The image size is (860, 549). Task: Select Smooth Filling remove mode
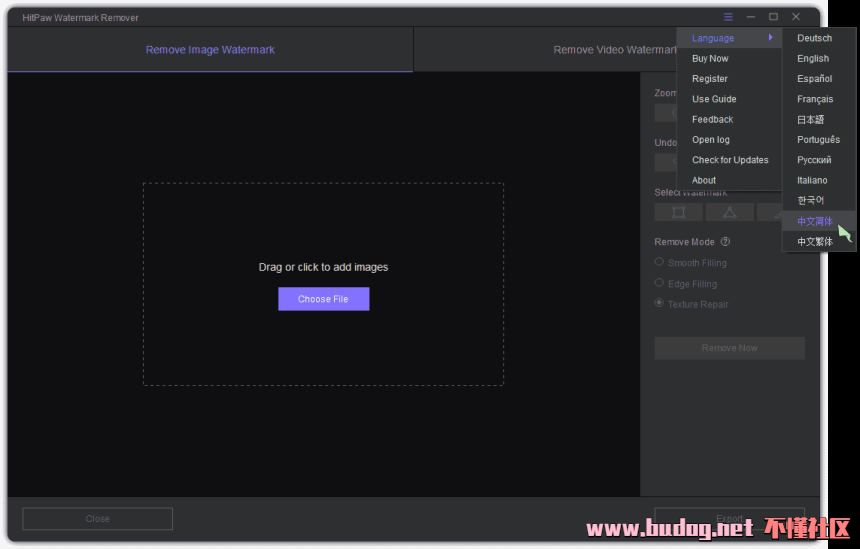pos(660,262)
